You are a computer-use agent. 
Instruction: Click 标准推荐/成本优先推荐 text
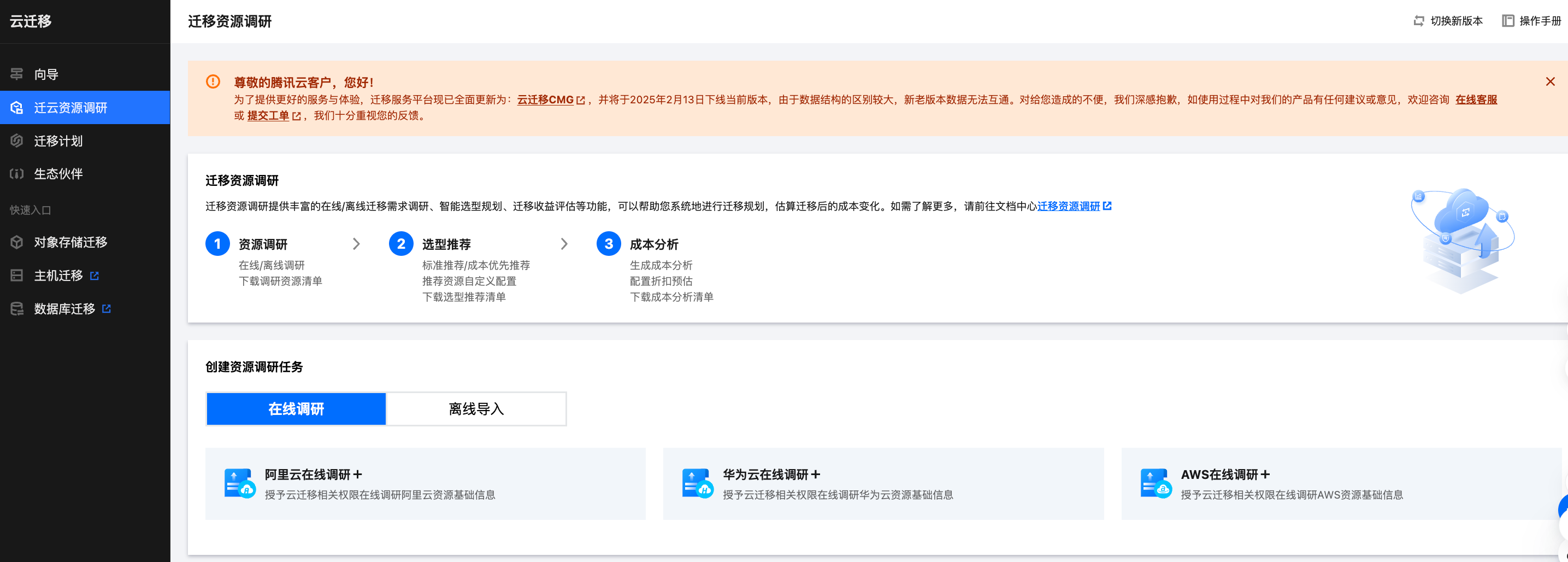pyautogui.click(x=476, y=266)
